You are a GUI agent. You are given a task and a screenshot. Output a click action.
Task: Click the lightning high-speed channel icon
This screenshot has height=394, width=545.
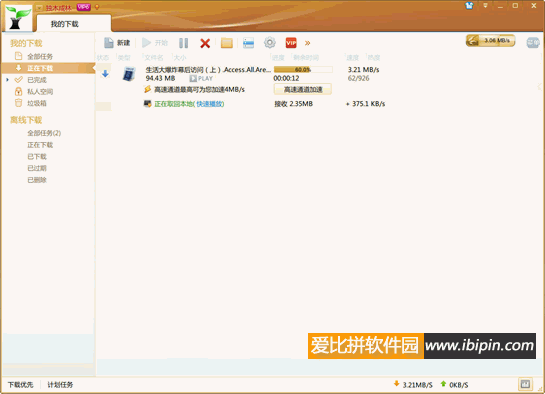[x=148, y=89]
